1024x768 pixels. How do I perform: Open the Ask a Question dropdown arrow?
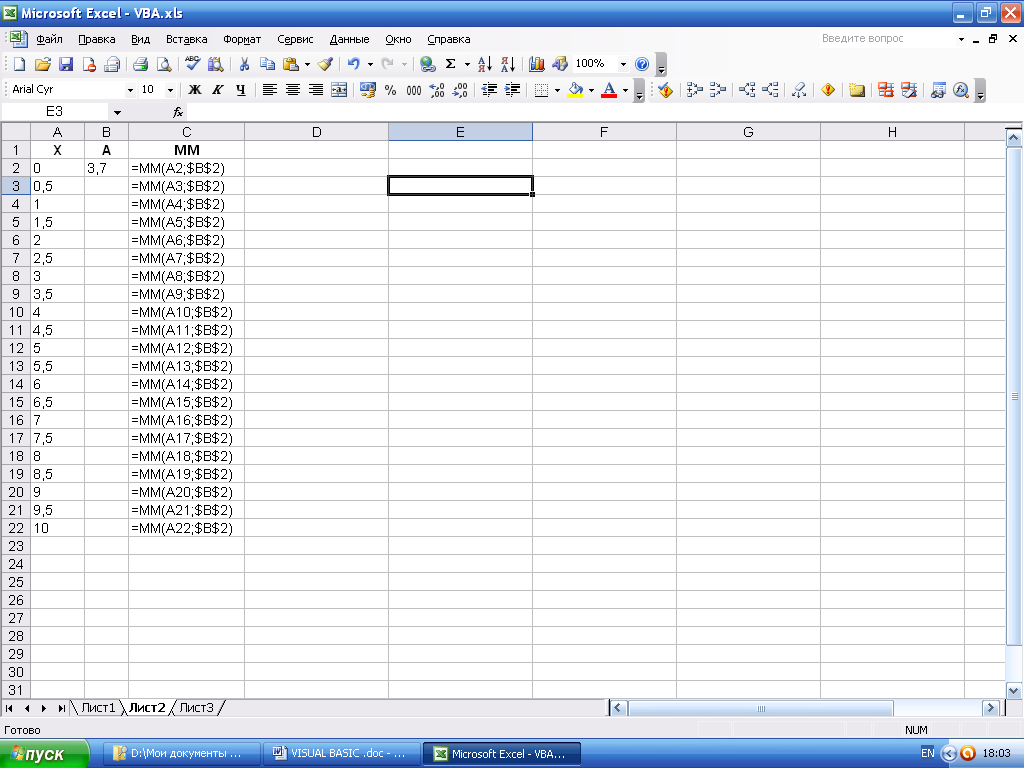(961, 39)
